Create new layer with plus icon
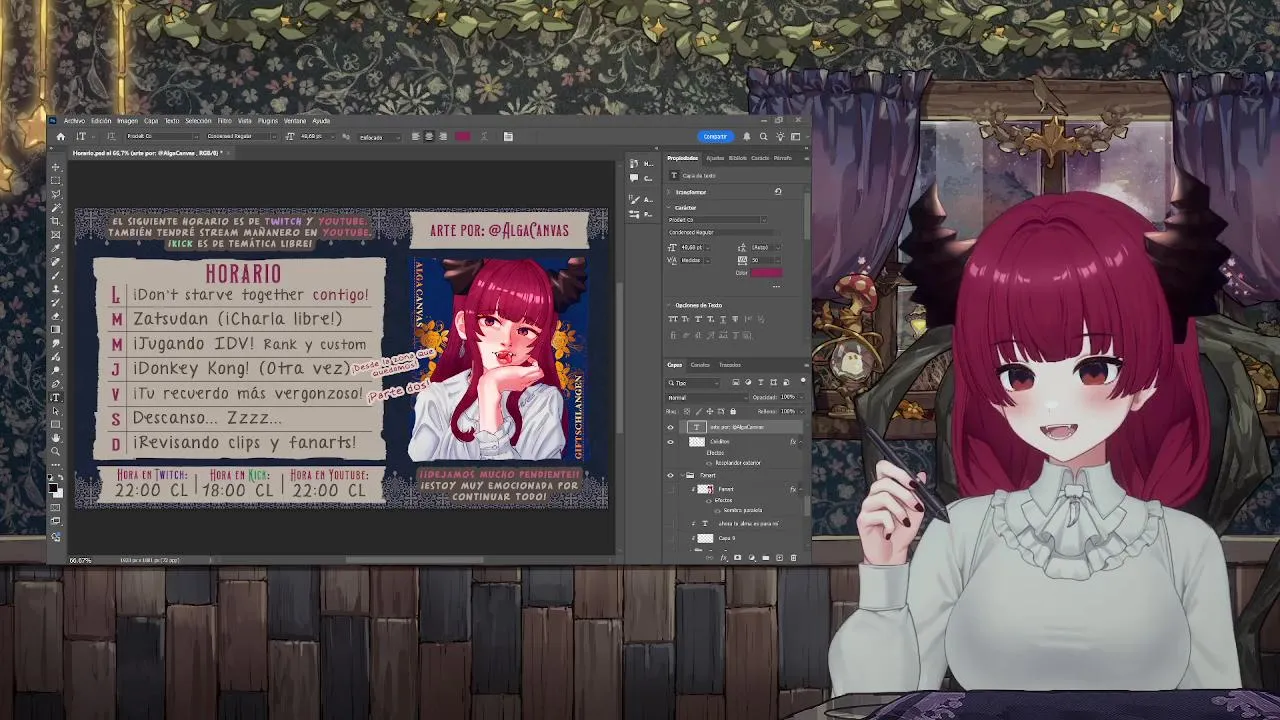Viewport: 1280px width, 720px height. tap(779, 558)
